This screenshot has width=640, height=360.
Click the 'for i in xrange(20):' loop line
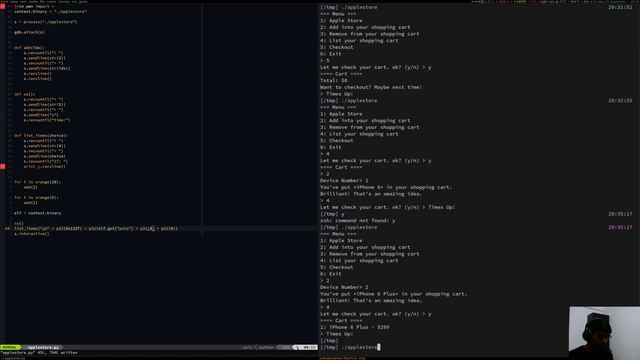pos(38,182)
